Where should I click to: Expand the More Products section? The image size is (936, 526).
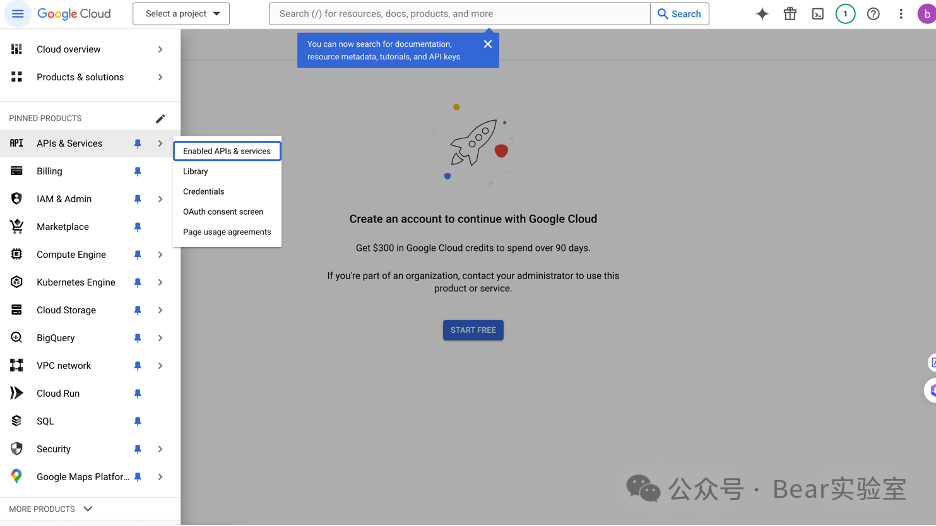51,509
